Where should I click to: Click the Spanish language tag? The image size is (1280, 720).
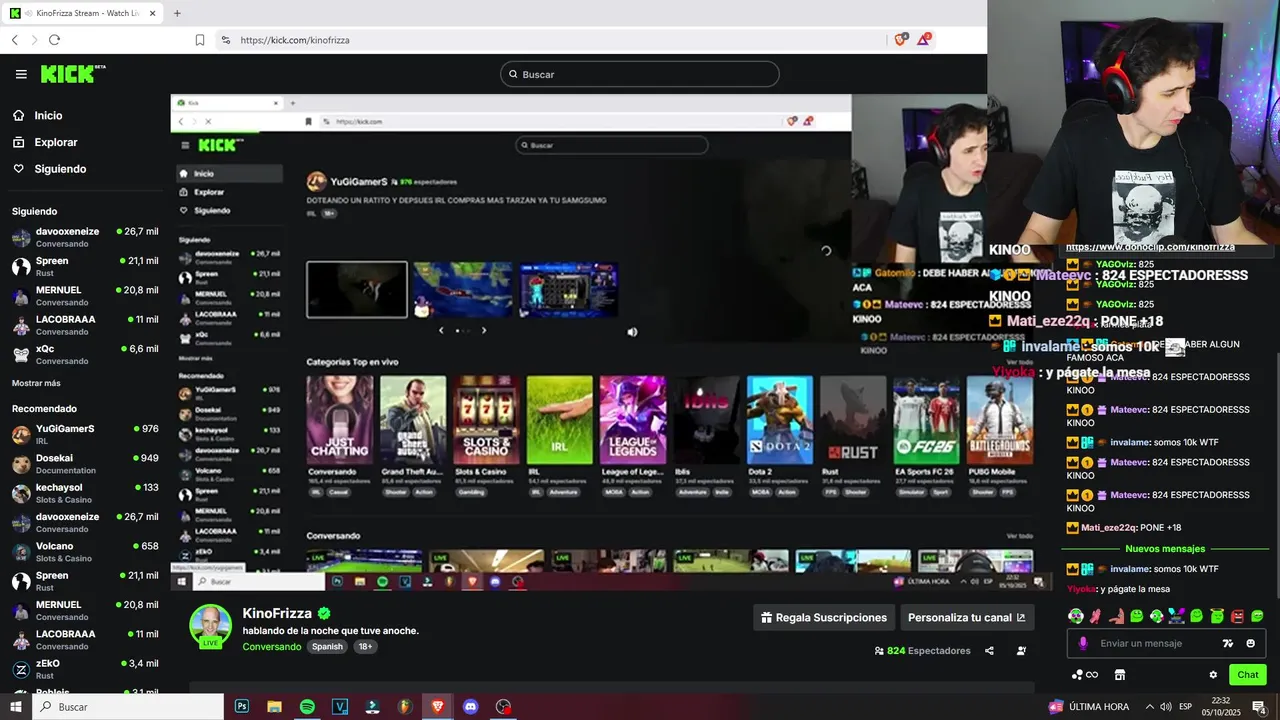(327, 647)
